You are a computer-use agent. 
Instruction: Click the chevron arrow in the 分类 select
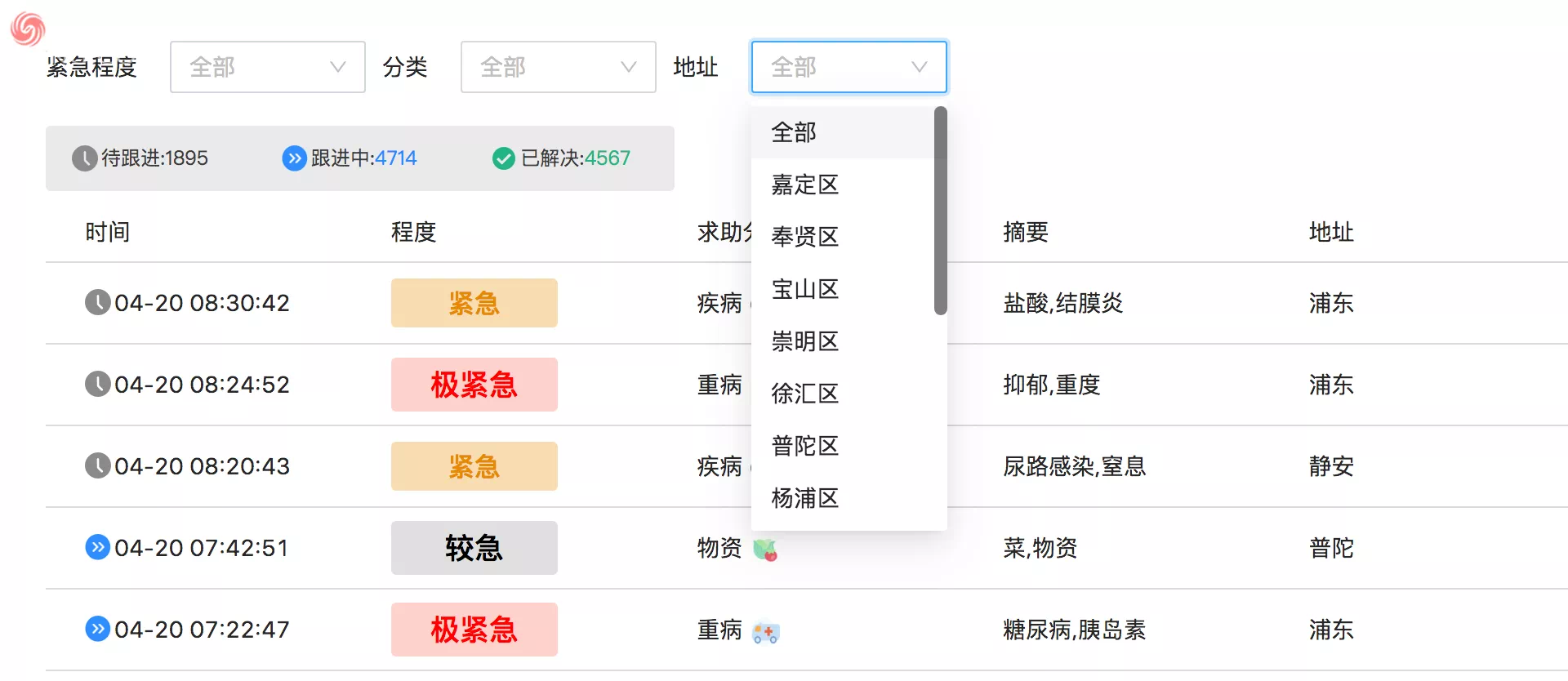[x=628, y=67]
